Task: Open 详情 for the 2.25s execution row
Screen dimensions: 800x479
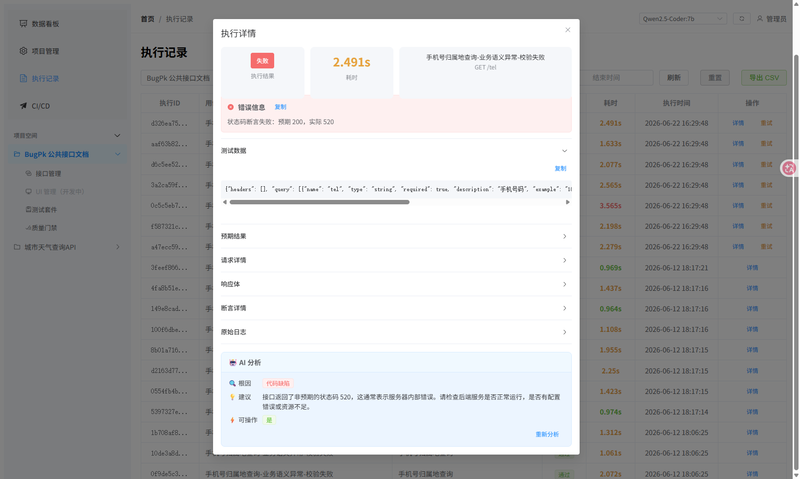Action: tap(752, 371)
